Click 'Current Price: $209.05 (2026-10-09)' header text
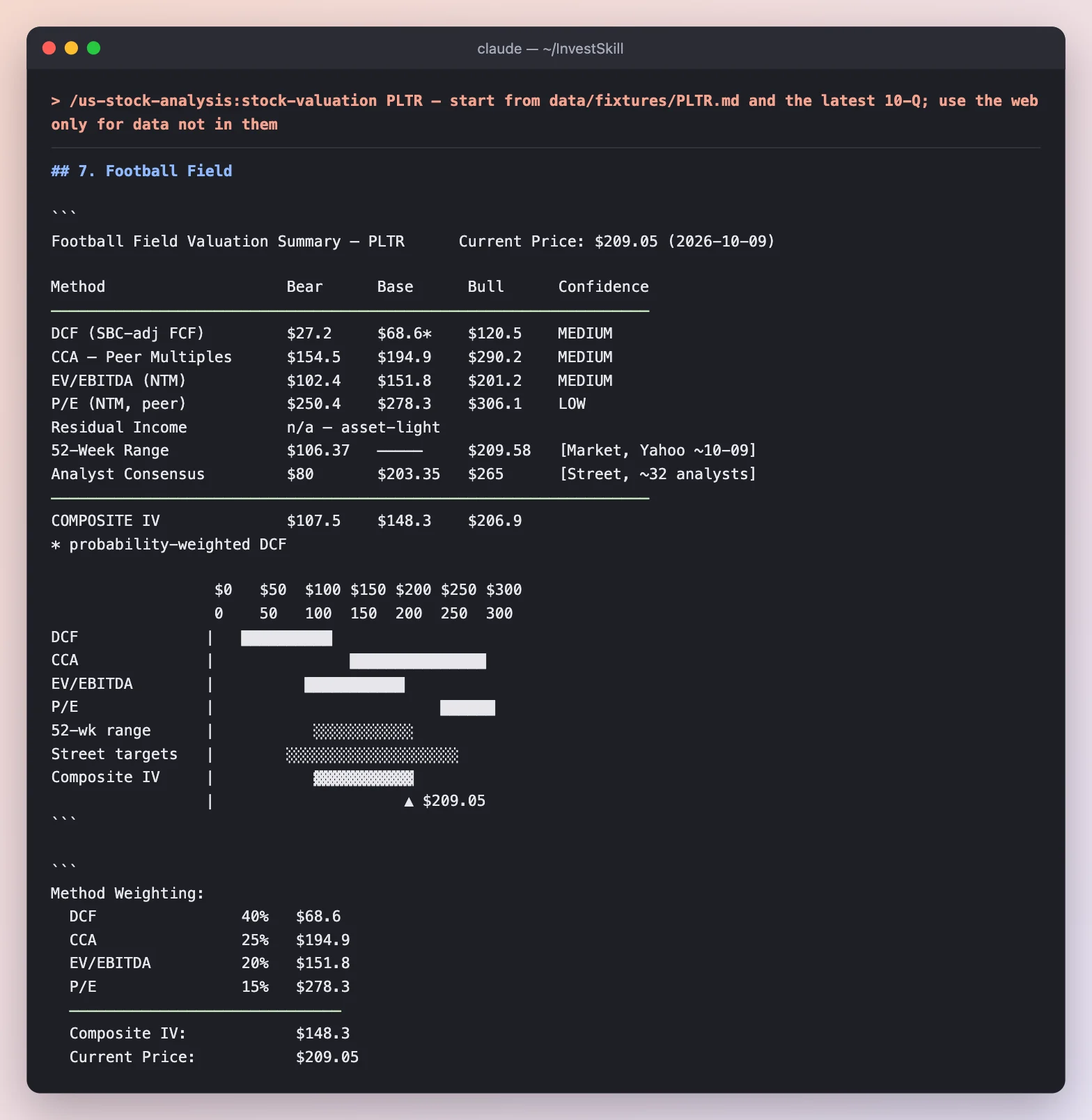This screenshot has height=1120, width=1092. tap(616, 242)
